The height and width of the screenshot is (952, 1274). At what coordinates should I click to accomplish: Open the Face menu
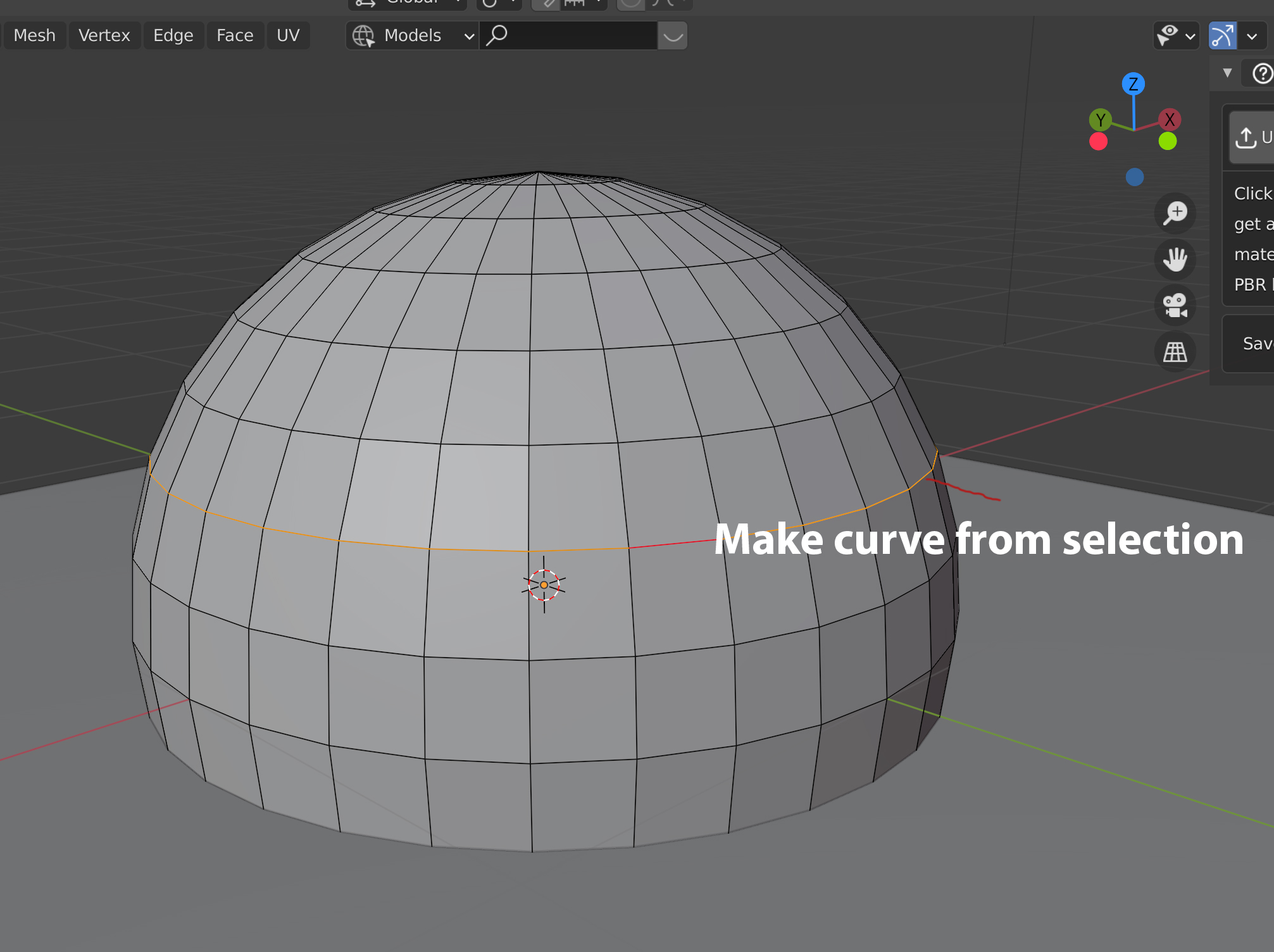coord(235,35)
